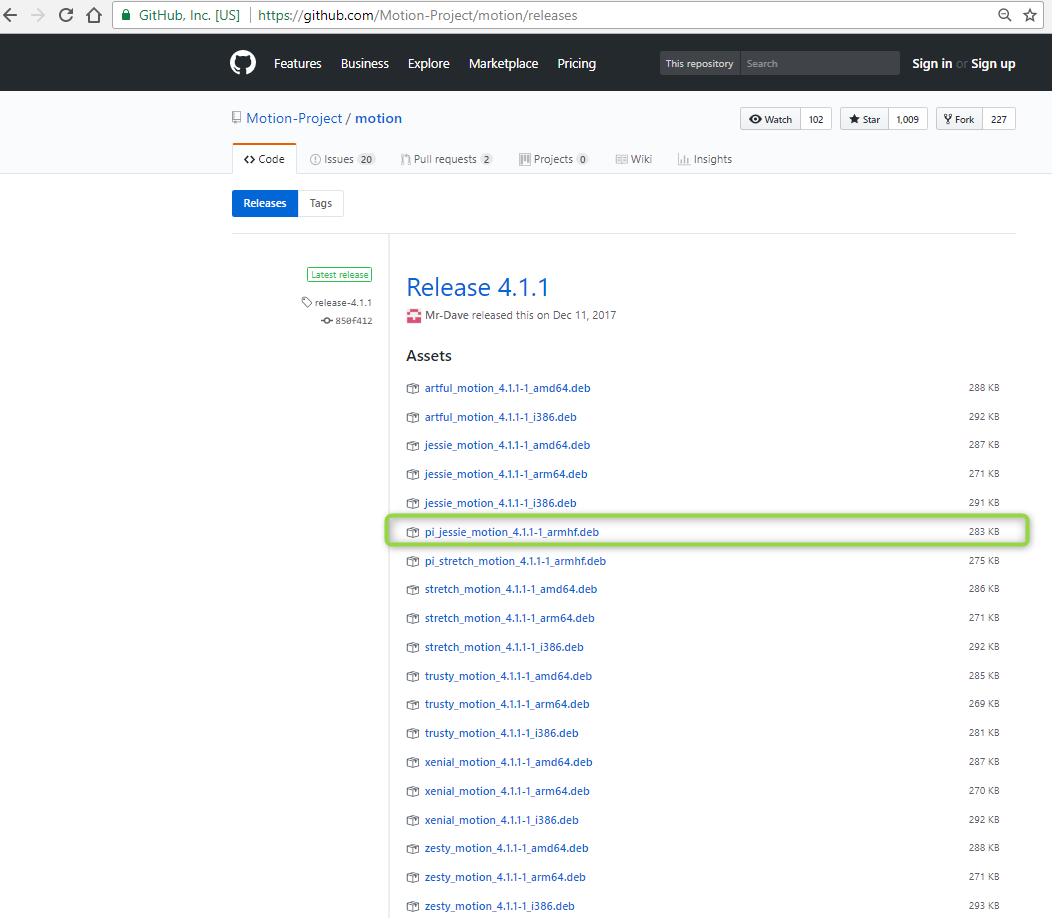The height and width of the screenshot is (918, 1052).
Task: Click the Sign in link
Action: coord(932,63)
